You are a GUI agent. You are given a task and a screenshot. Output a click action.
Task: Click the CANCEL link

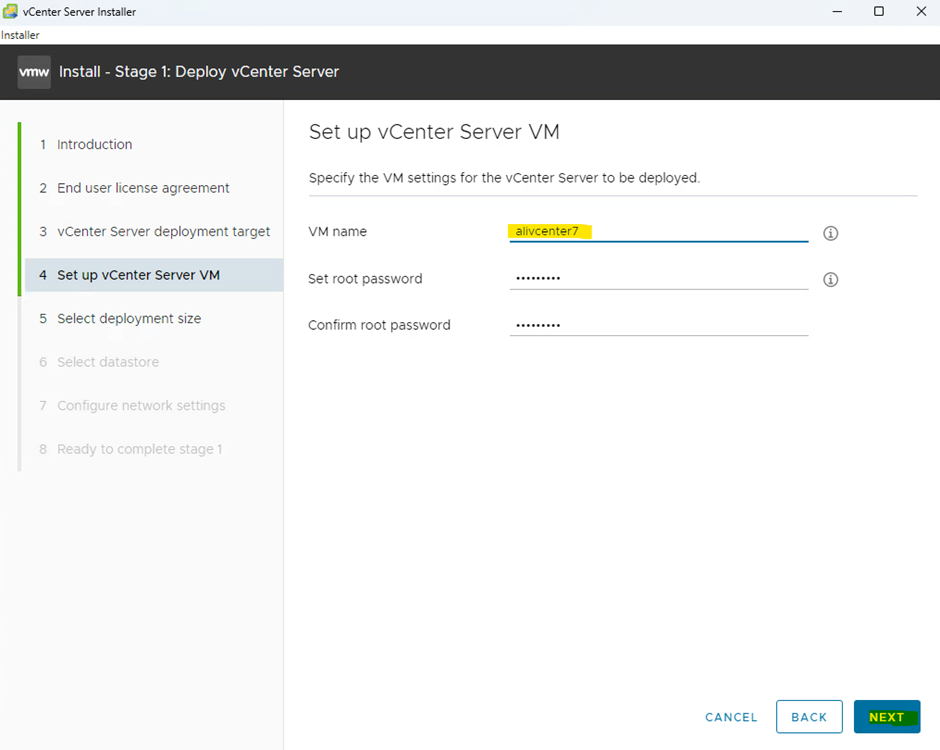point(731,717)
